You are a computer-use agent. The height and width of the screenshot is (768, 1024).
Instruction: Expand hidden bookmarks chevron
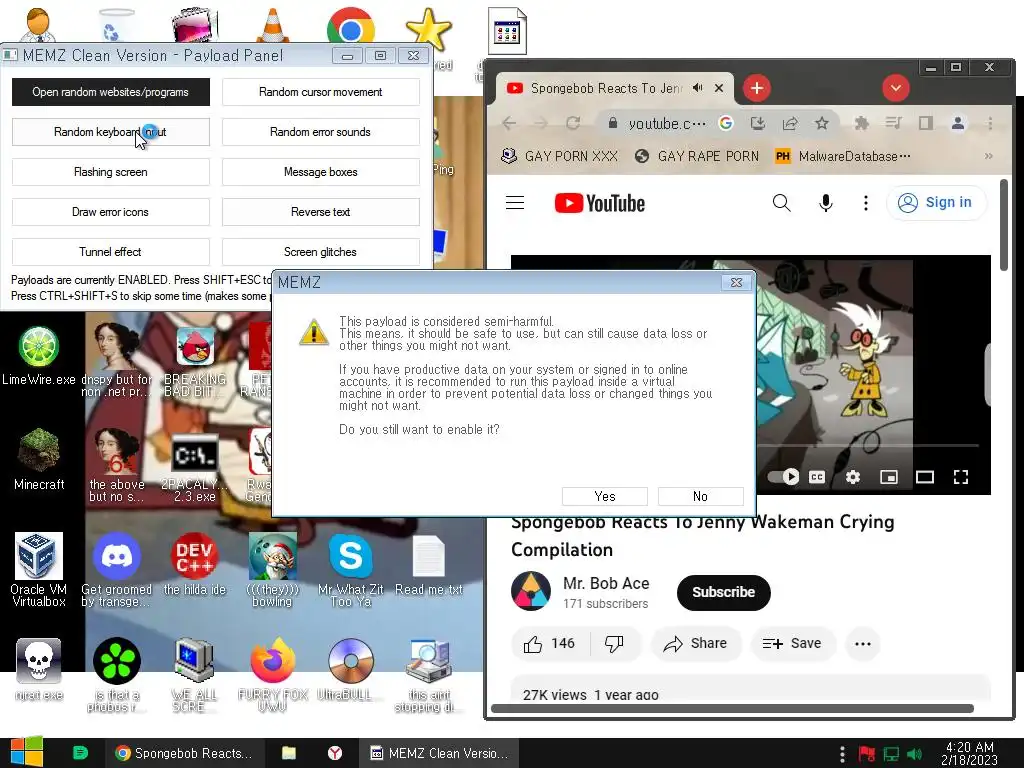[x=989, y=156]
